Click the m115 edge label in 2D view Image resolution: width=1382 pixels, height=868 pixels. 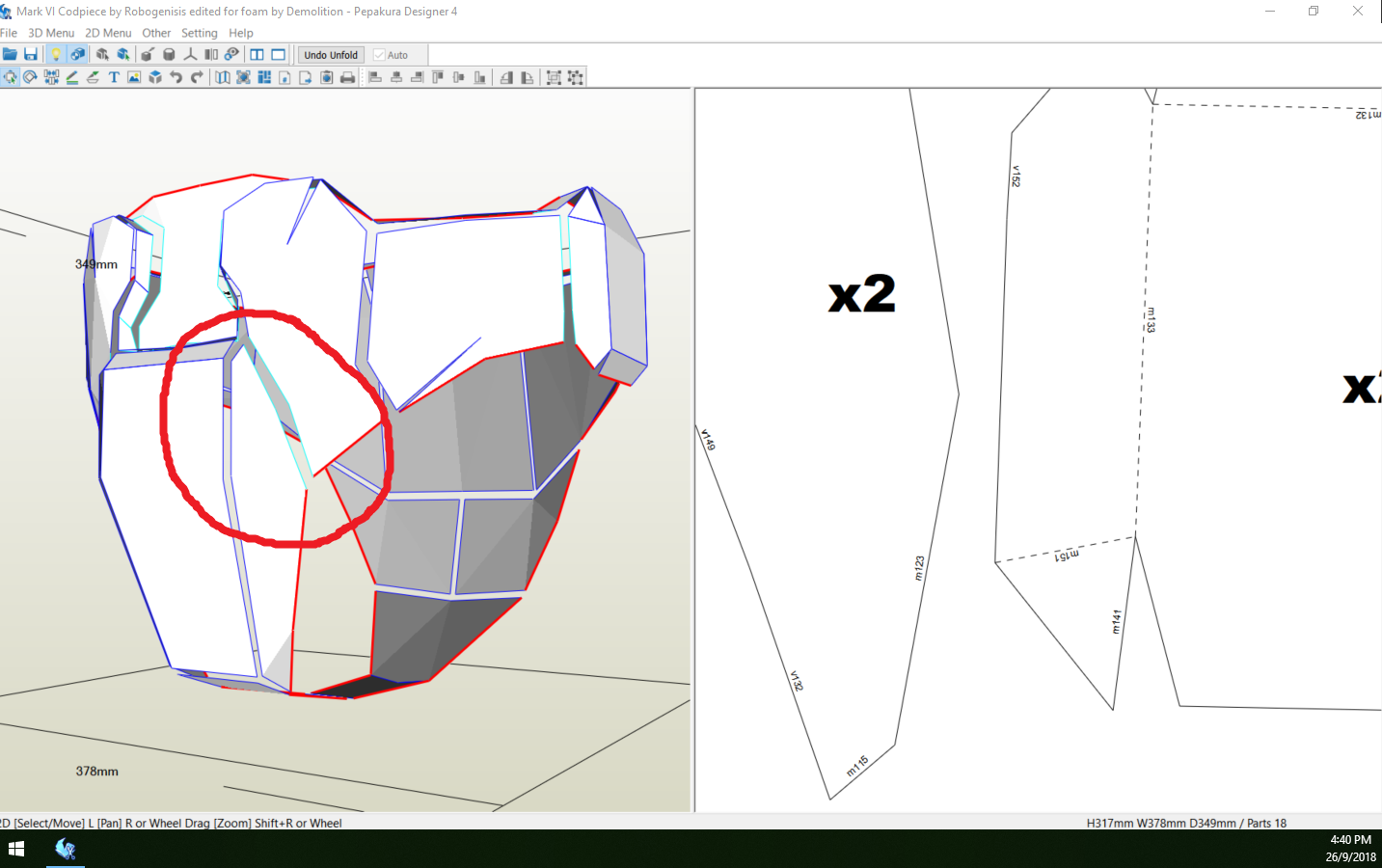tap(857, 766)
